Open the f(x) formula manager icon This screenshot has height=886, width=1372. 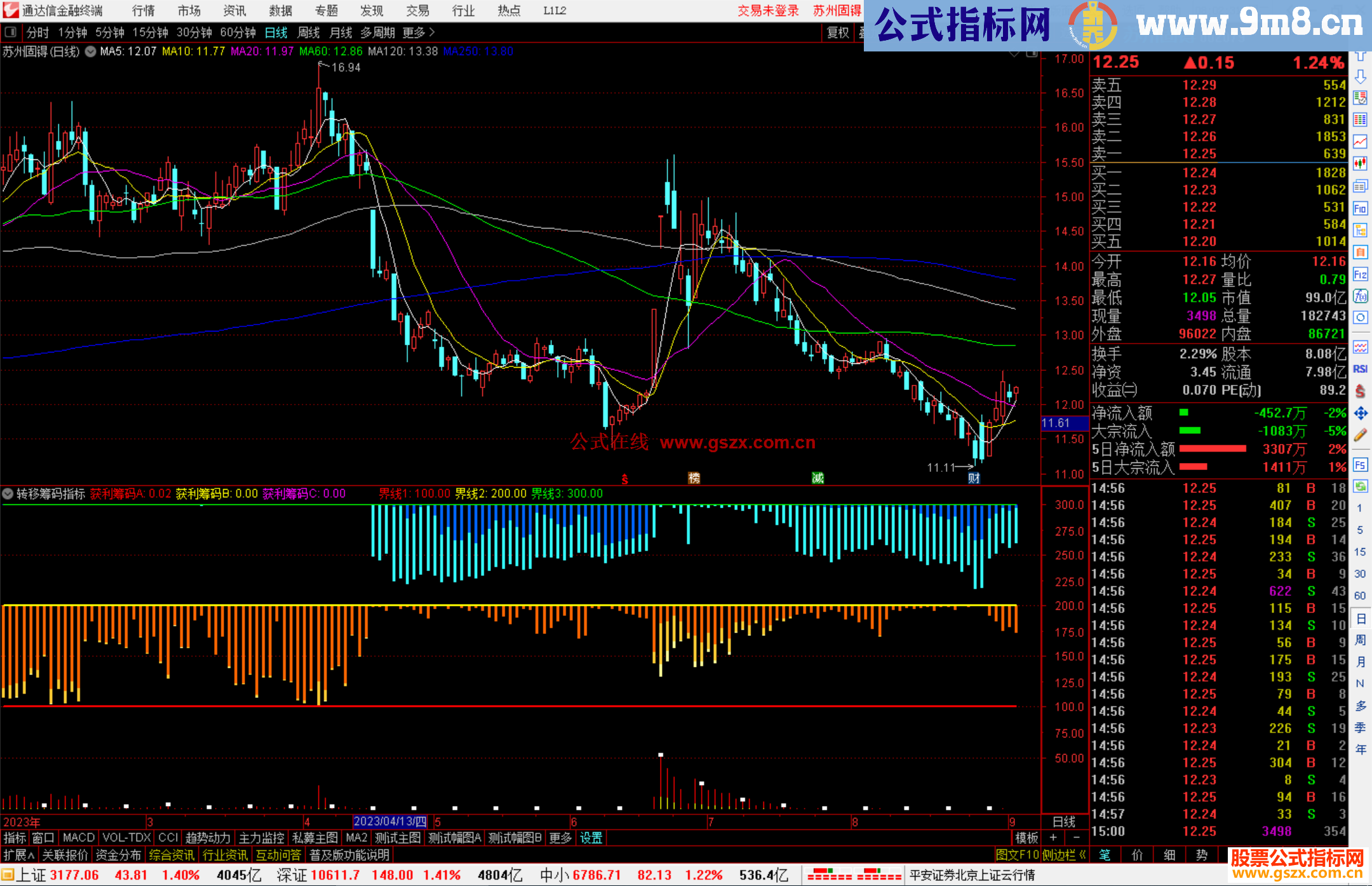[1360, 296]
